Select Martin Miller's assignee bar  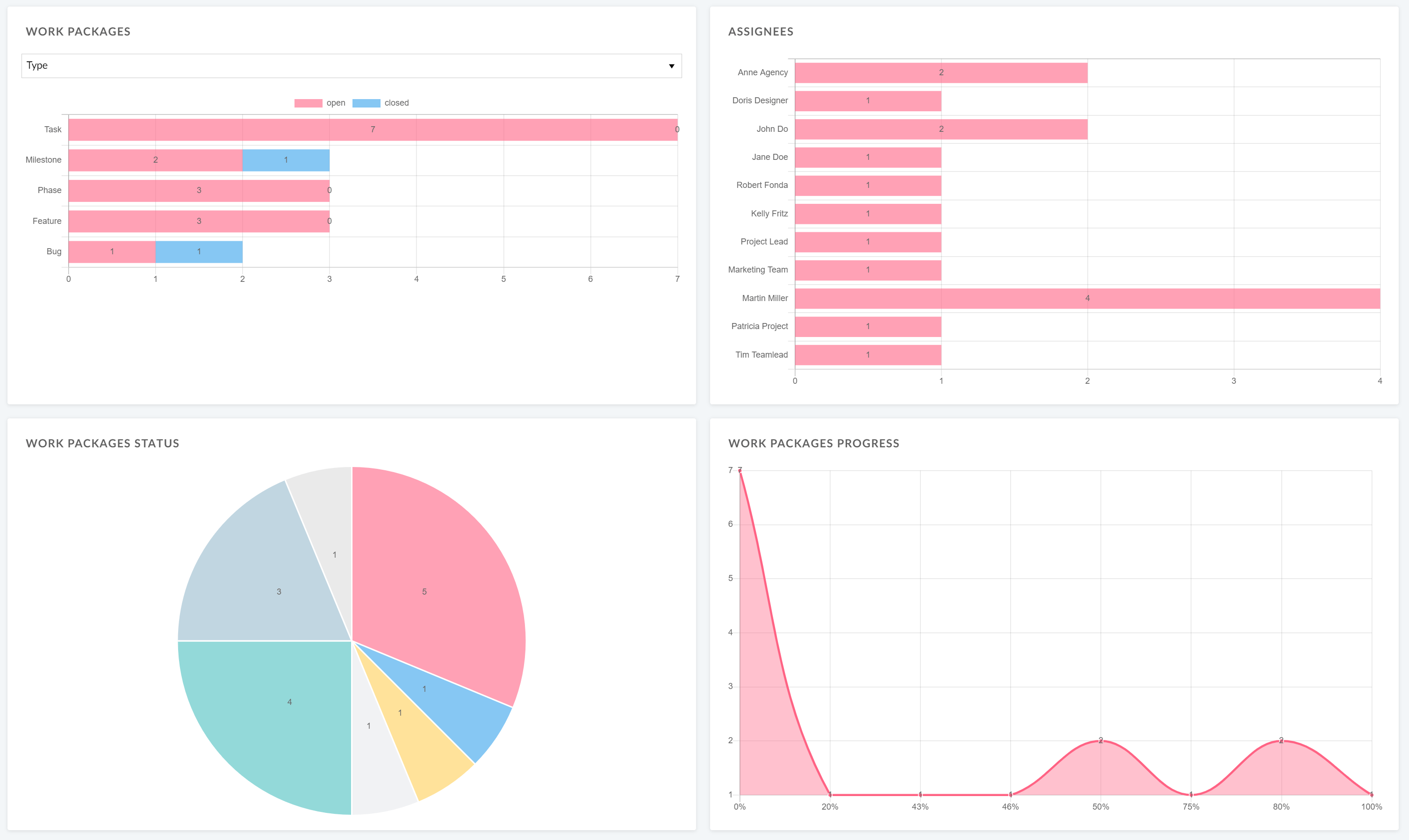[x=1087, y=298]
